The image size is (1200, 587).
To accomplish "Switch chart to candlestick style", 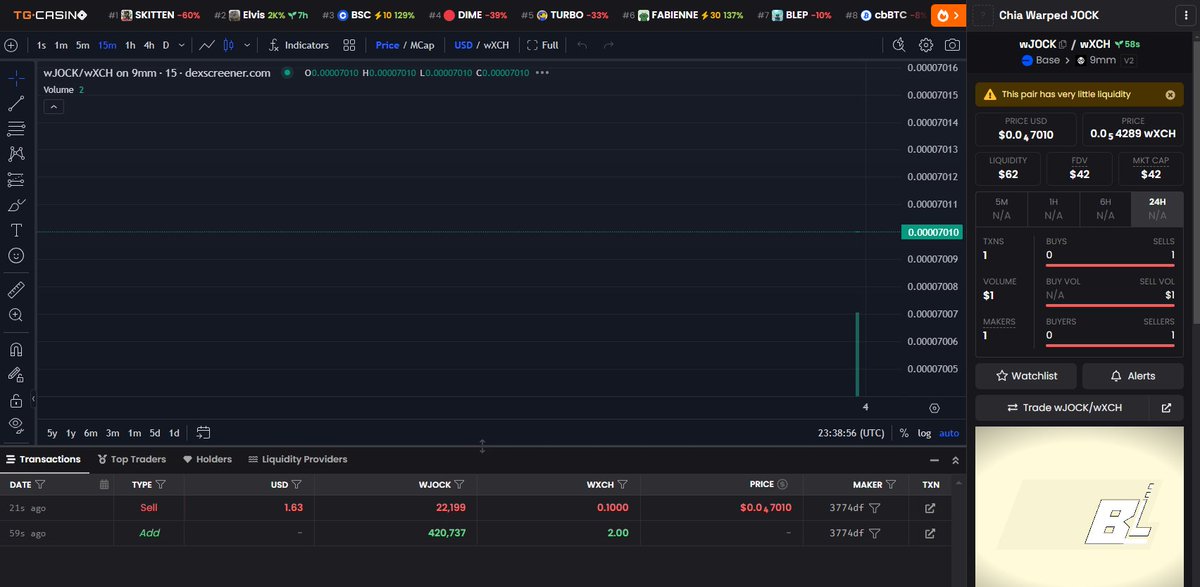I will point(228,45).
